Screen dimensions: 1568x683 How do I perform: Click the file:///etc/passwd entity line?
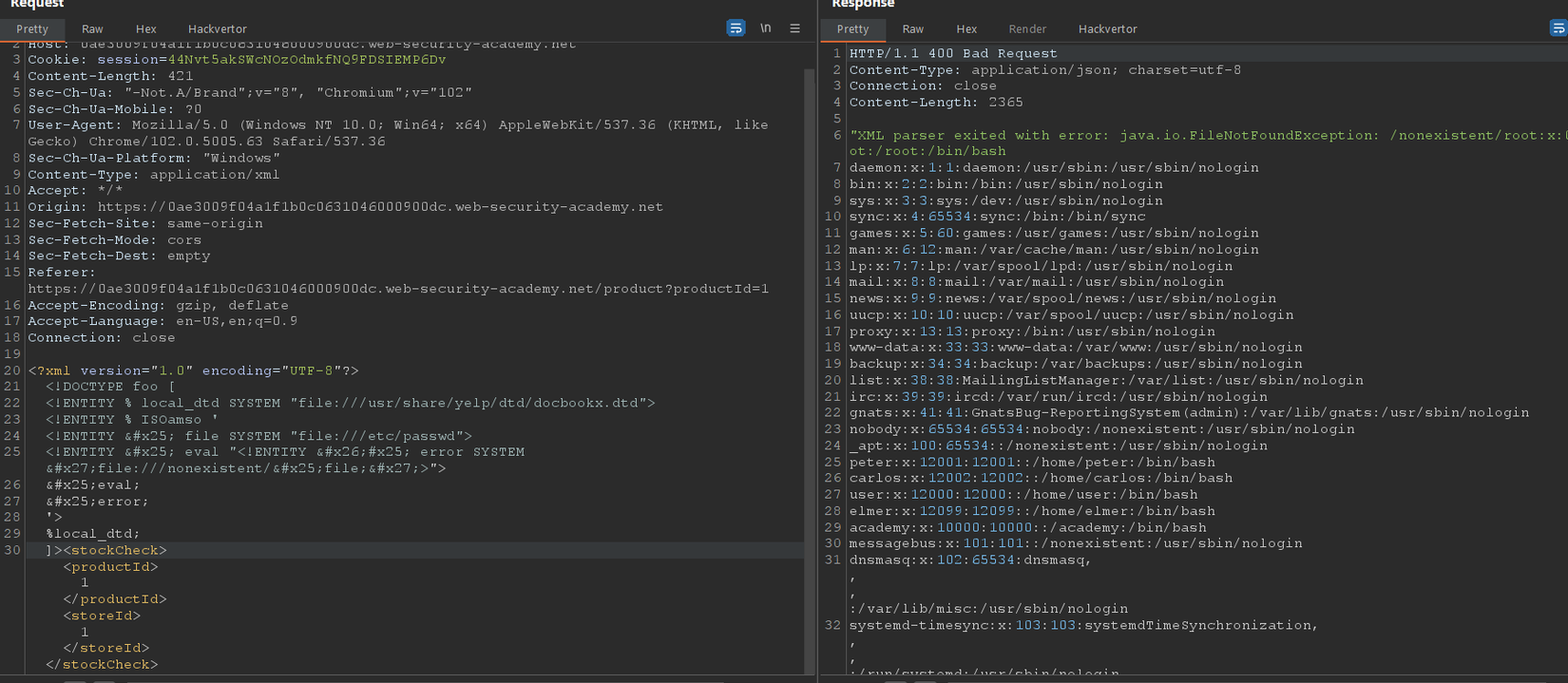click(x=258, y=436)
